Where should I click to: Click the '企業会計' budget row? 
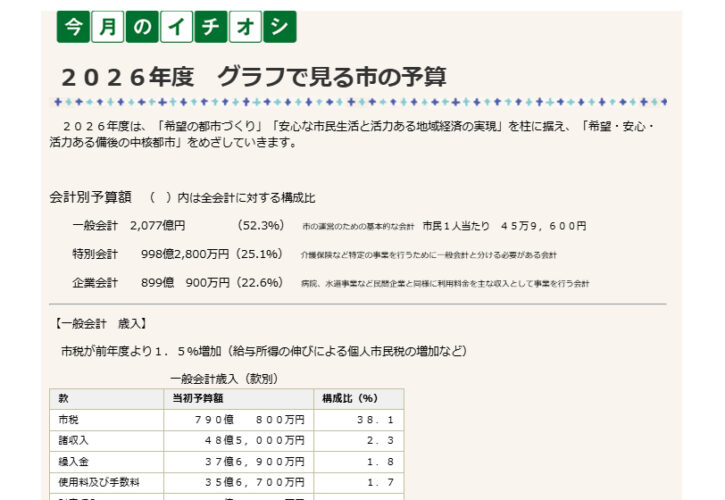[95, 283]
